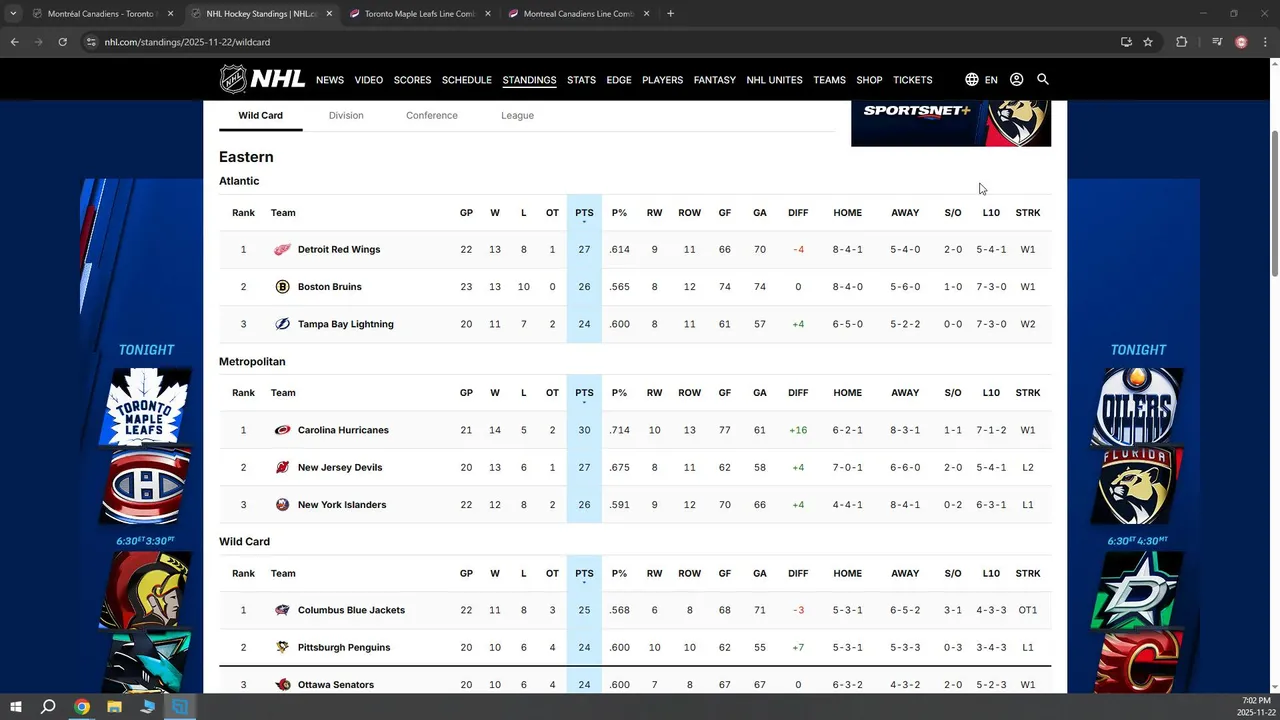Click the Sportsnet+ advertisement banner
1280x720 pixels.
(x=951, y=123)
